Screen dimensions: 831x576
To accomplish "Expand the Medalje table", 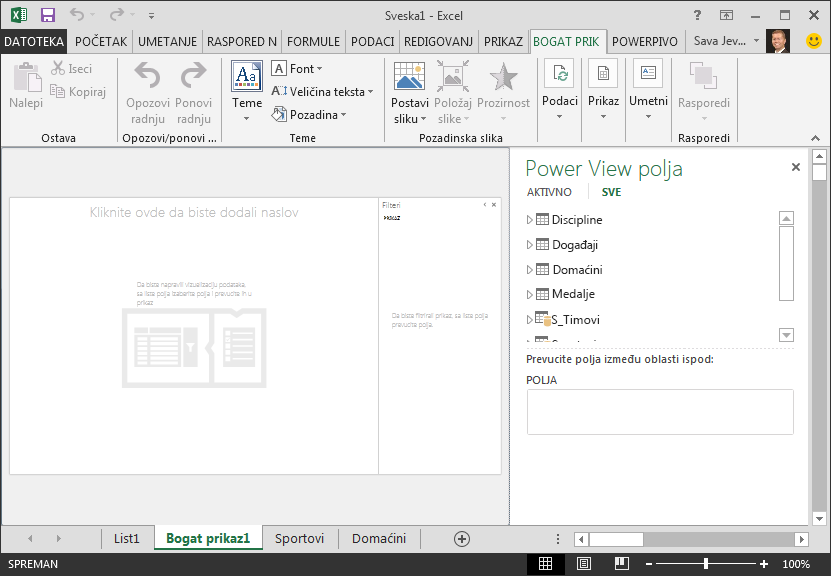I will pyautogui.click(x=529, y=294).
